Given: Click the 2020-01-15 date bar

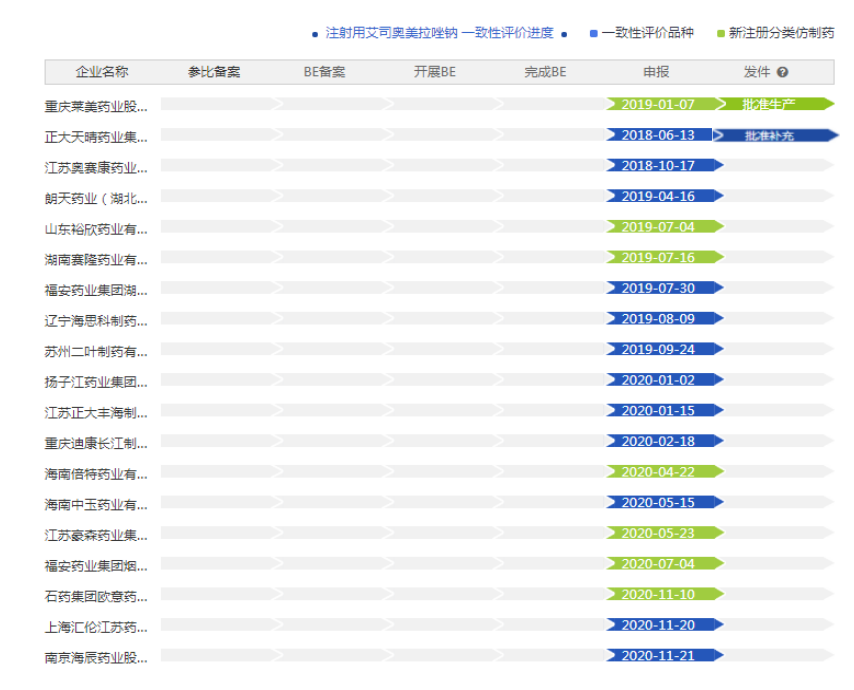Looking at the screenshot, I should click(x=665, y=410).
